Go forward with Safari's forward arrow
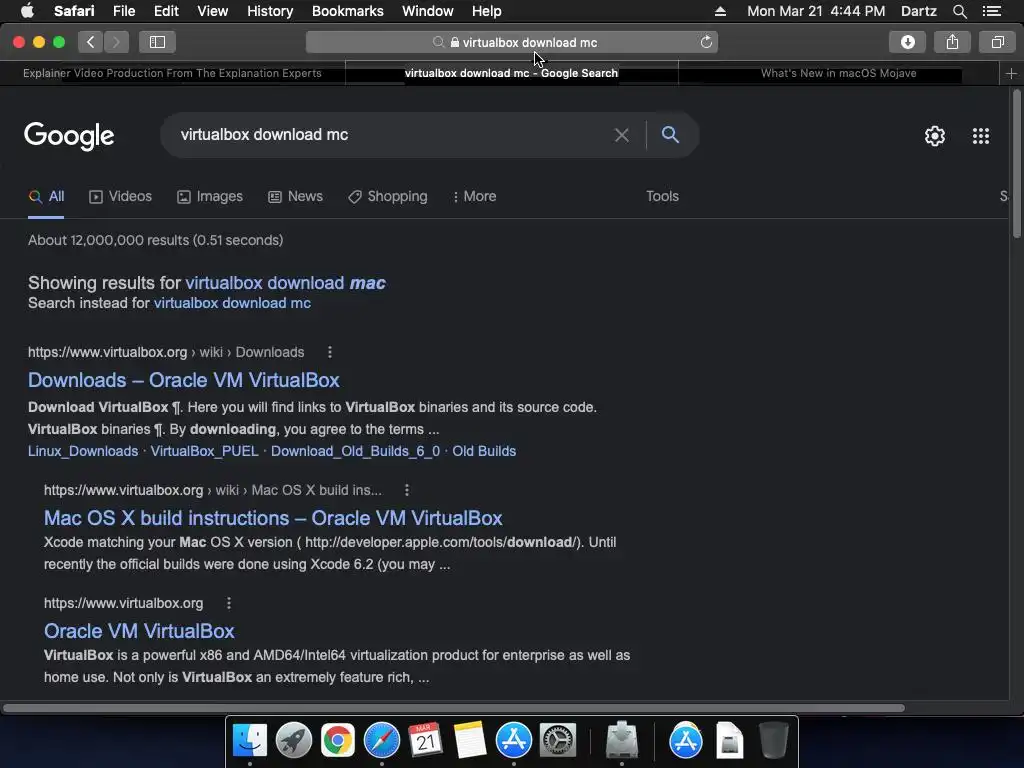Screen dimensions: 1024x768 (116, 42)
